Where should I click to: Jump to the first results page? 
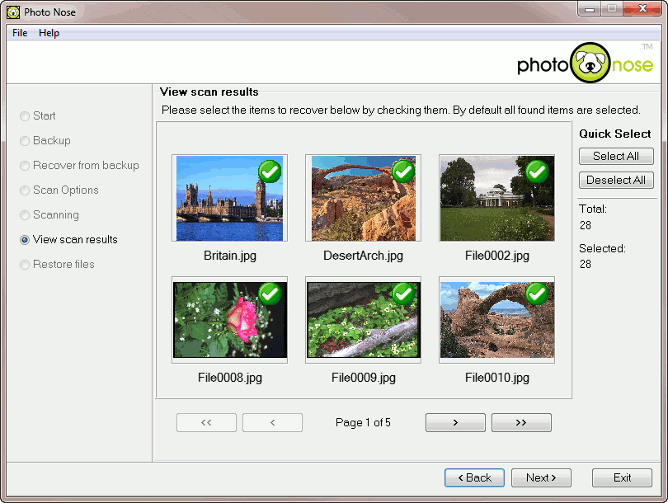206,423
